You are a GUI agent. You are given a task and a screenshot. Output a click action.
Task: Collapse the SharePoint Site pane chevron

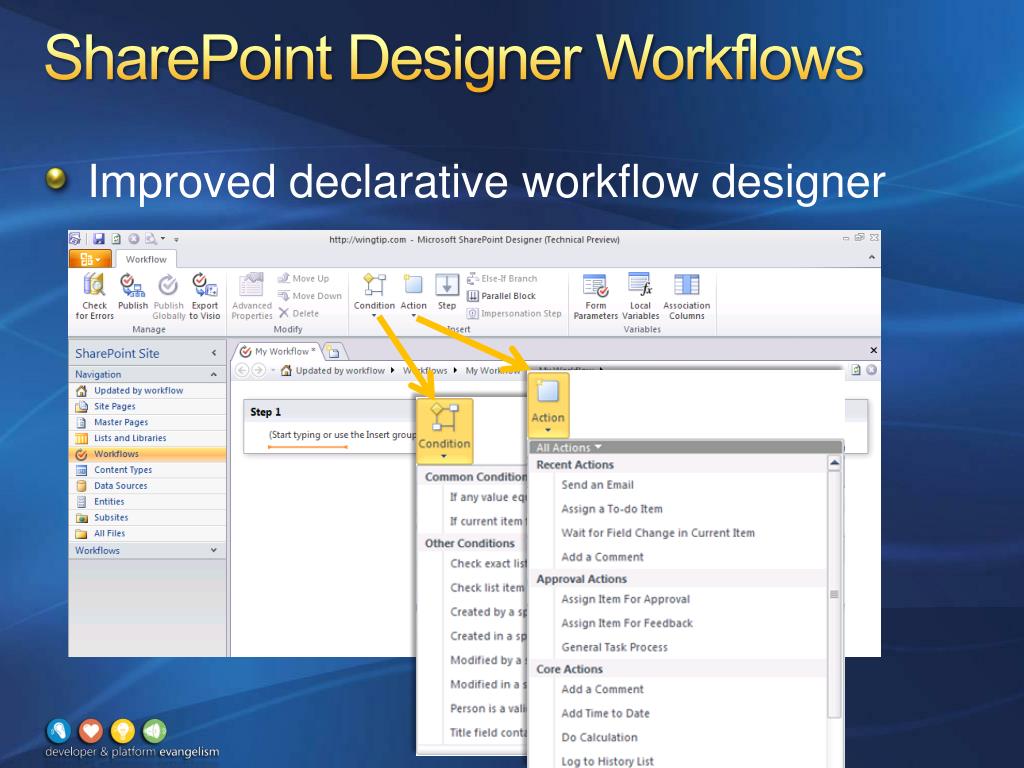pos(214,353)
